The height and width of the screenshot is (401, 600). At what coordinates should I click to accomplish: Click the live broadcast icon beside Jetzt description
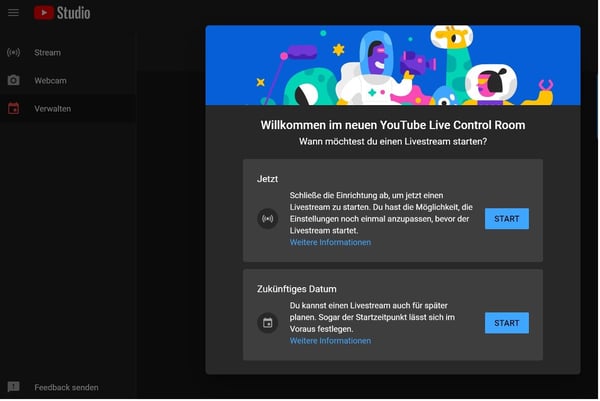click(267, 218)
